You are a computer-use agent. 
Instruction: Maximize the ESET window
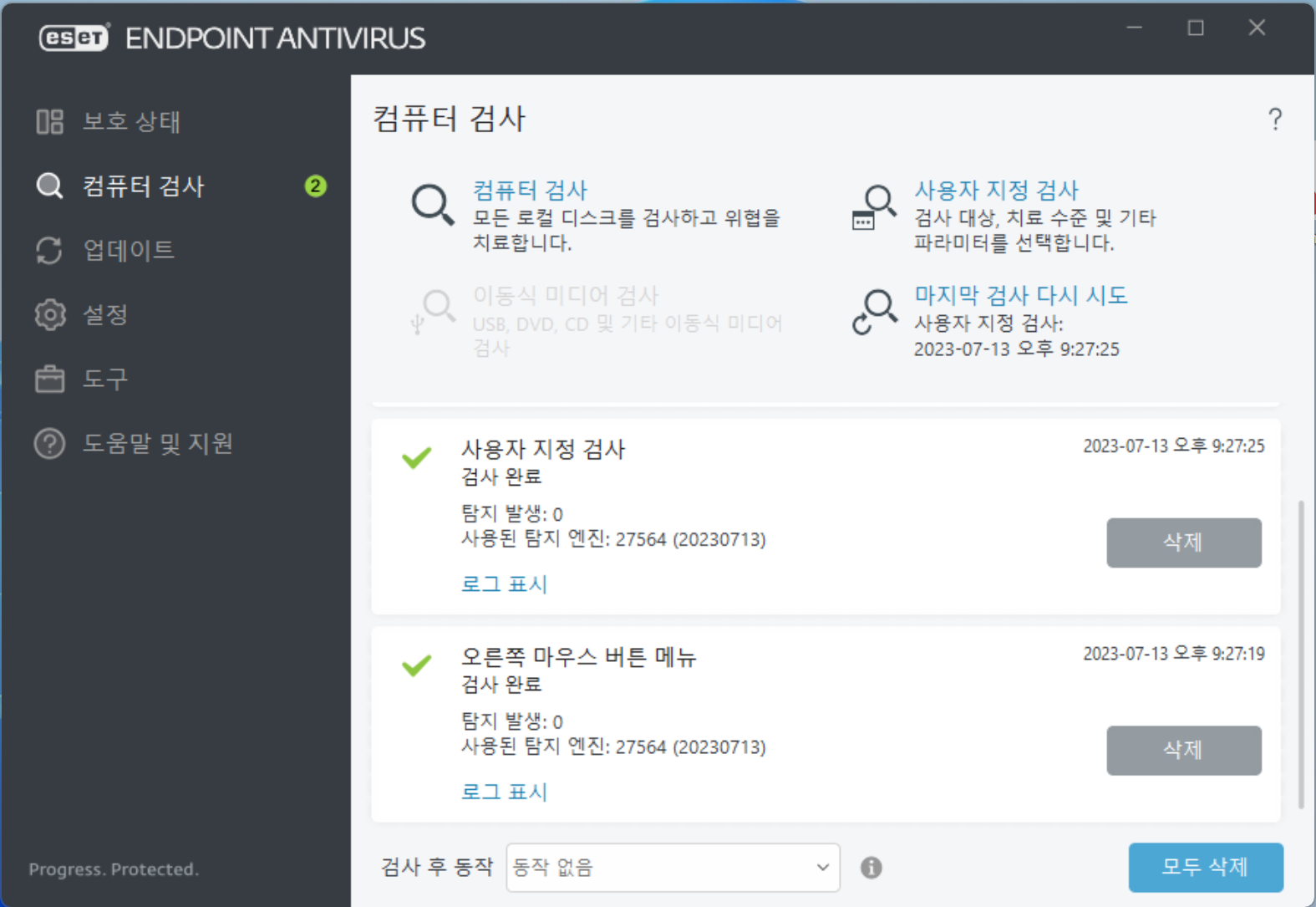(x=1196, y=28)
